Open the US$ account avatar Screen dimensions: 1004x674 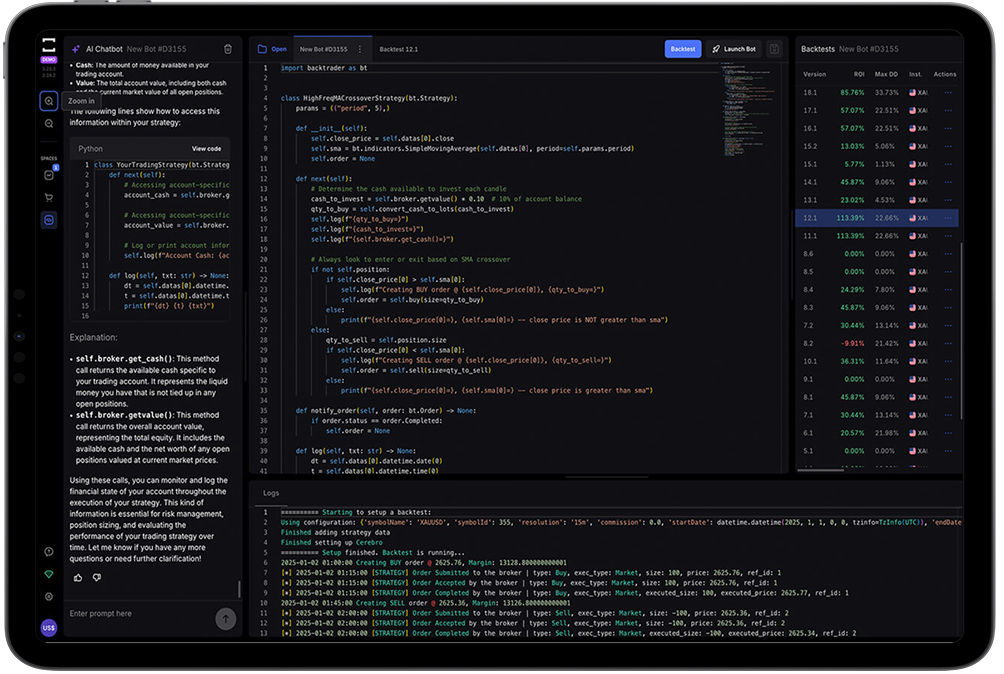(49, 627)
